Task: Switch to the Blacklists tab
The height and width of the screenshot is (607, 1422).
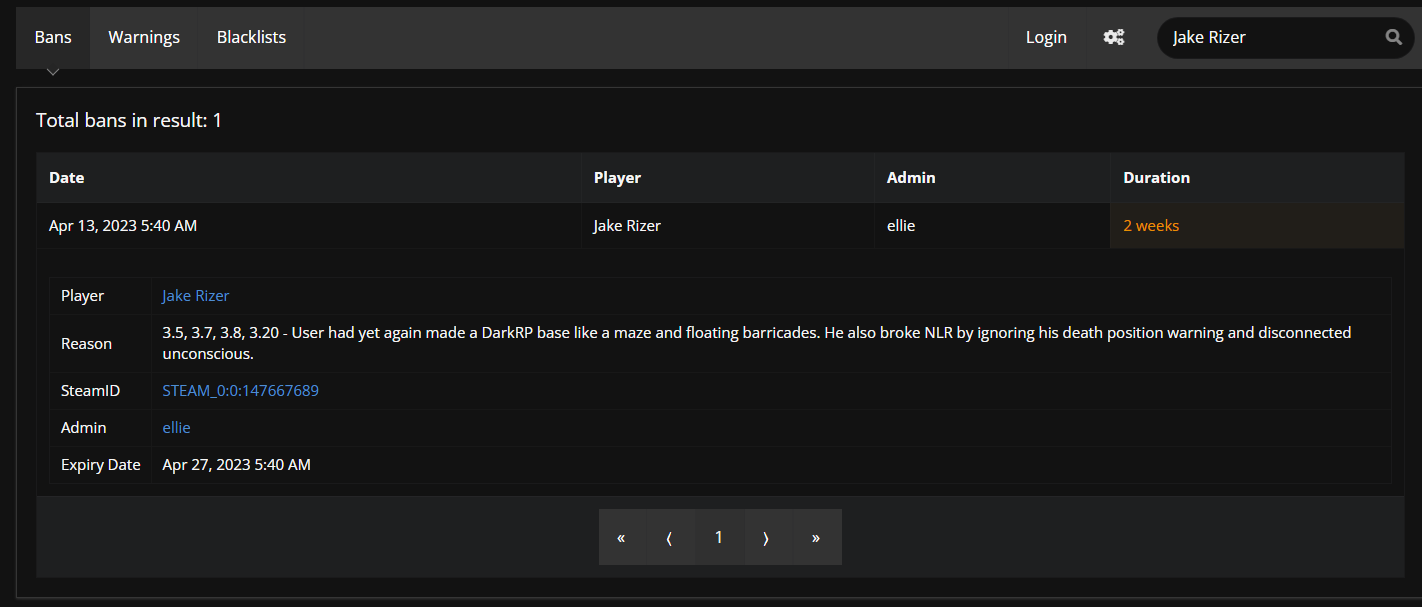Action: (x=251, y=37)
